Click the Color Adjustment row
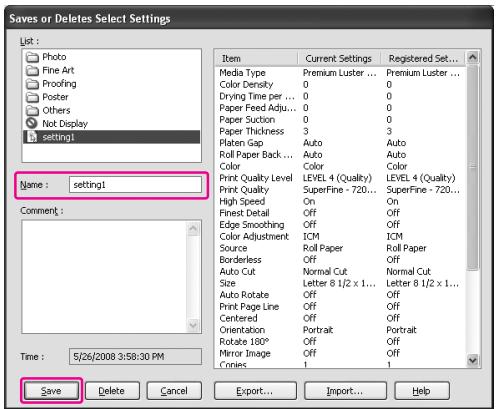The height and width of the screenshot is (409, 496). (x=340, y=236)
